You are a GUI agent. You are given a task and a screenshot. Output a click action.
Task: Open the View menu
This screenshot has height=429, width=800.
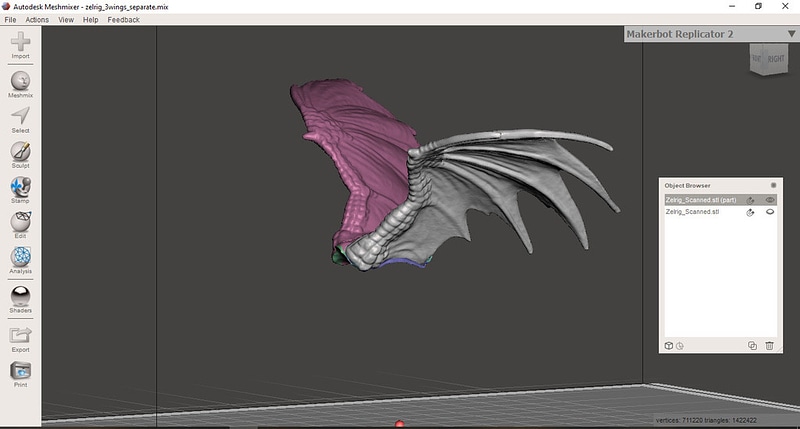(66, 20)
